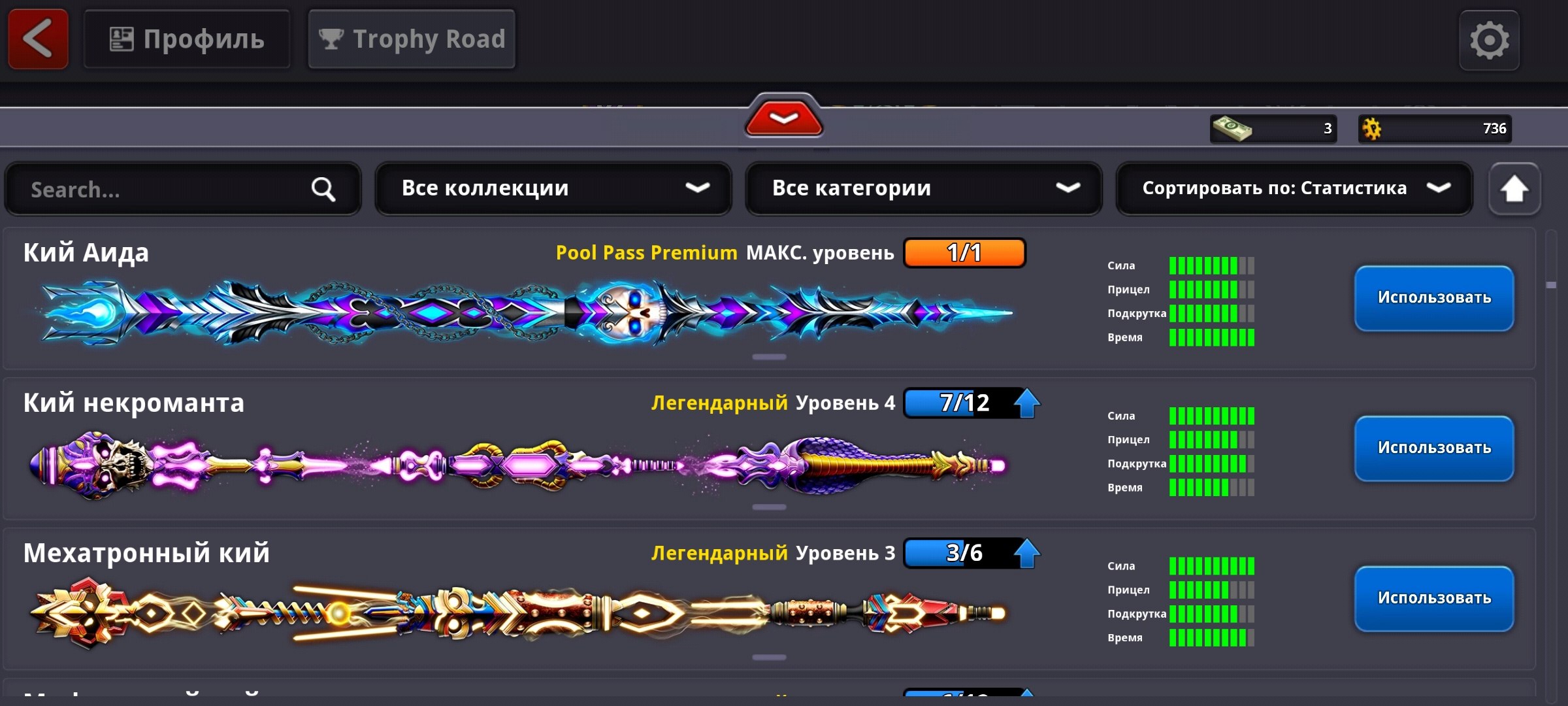The width and height of the screenshot is (1568, 706).
Task: Click the 7/12 progress bar
Action: coord(964,403)
